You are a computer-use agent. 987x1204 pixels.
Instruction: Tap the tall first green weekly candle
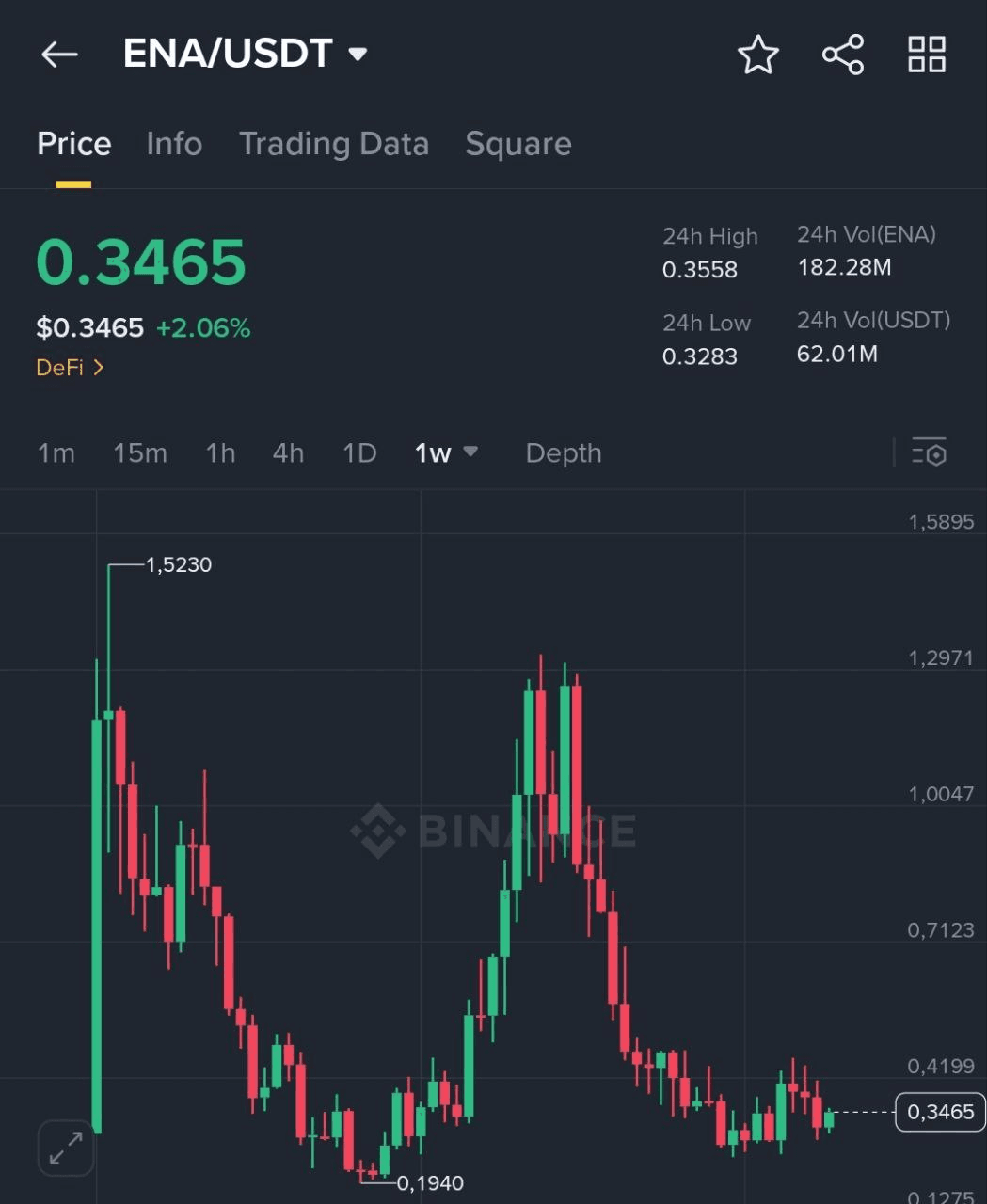tap(96, 927)
